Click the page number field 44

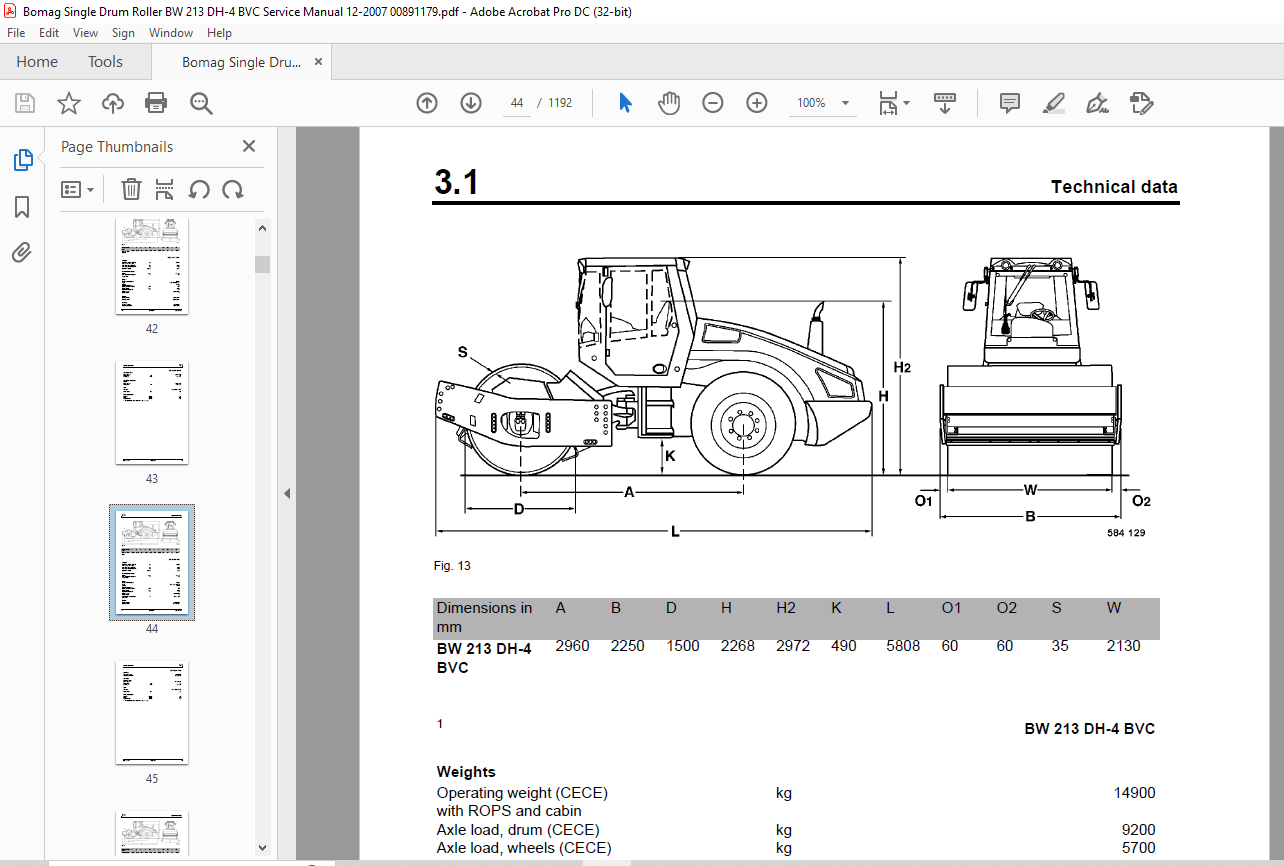pos(516,103)
